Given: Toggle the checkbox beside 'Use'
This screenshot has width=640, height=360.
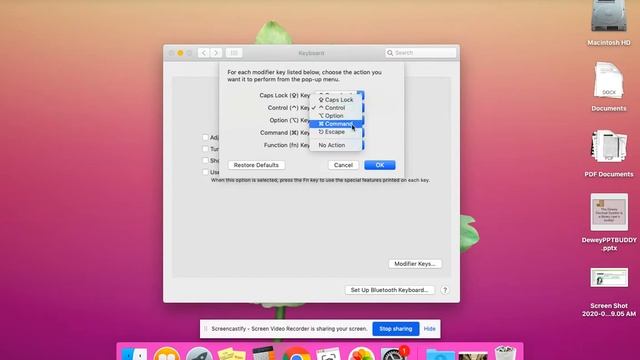Looking at the screenshot, I should pyautogui.click(x=206, y=172).
